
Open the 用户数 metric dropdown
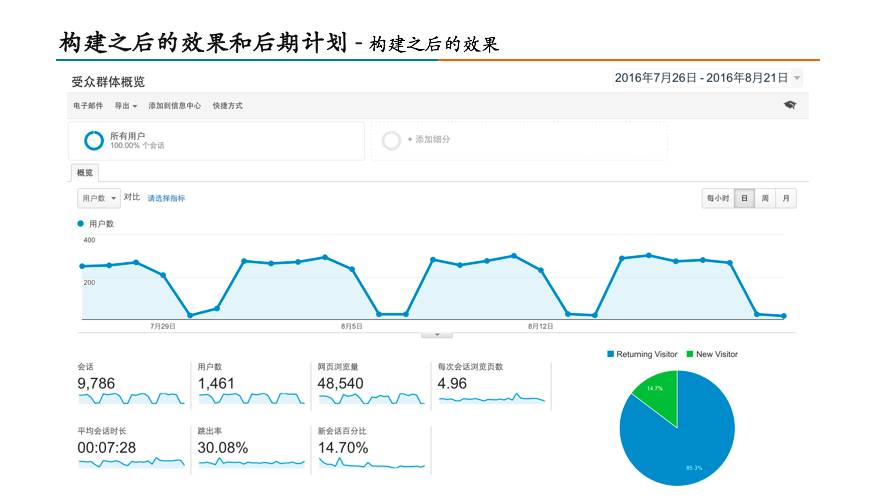pyautogui.click(x=99, y=198)
